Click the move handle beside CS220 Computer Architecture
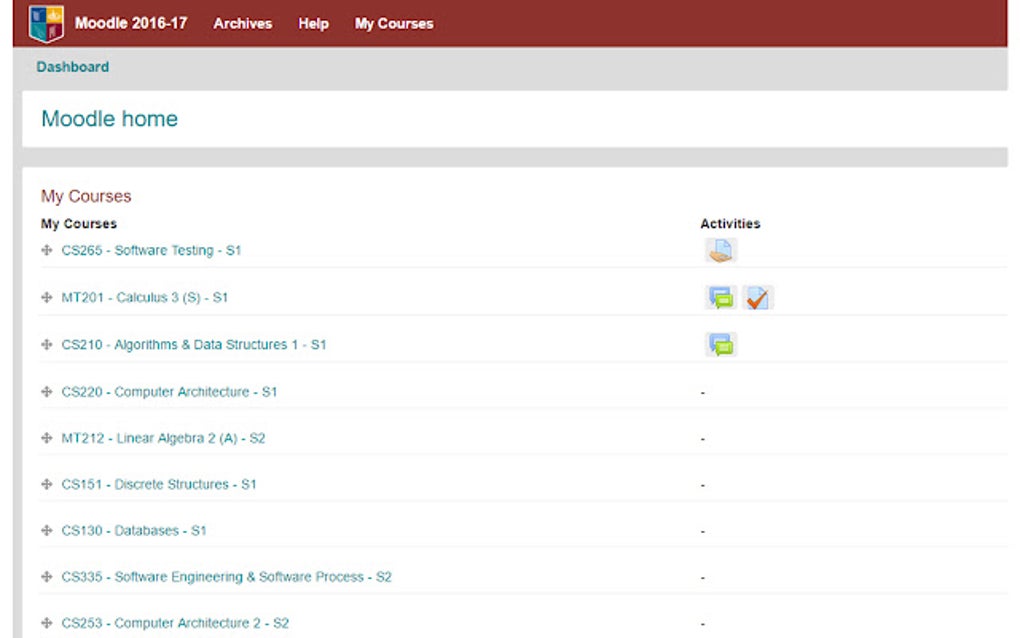The height and width of the screenshot is (638, 1020). (47, 390)
